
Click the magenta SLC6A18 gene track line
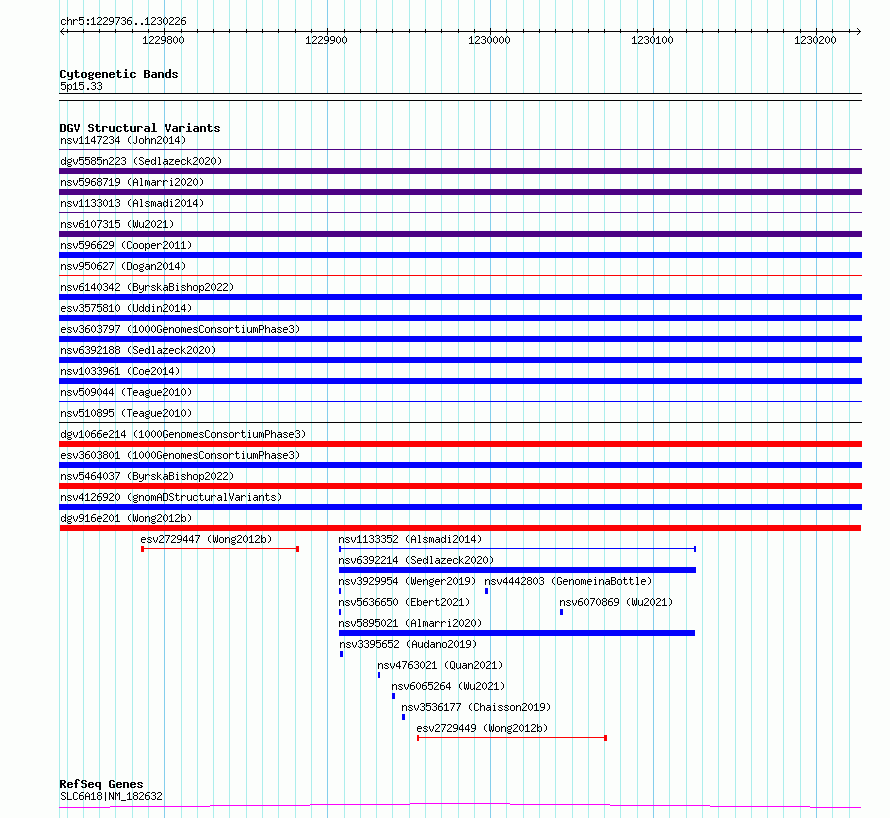(460, 805)
